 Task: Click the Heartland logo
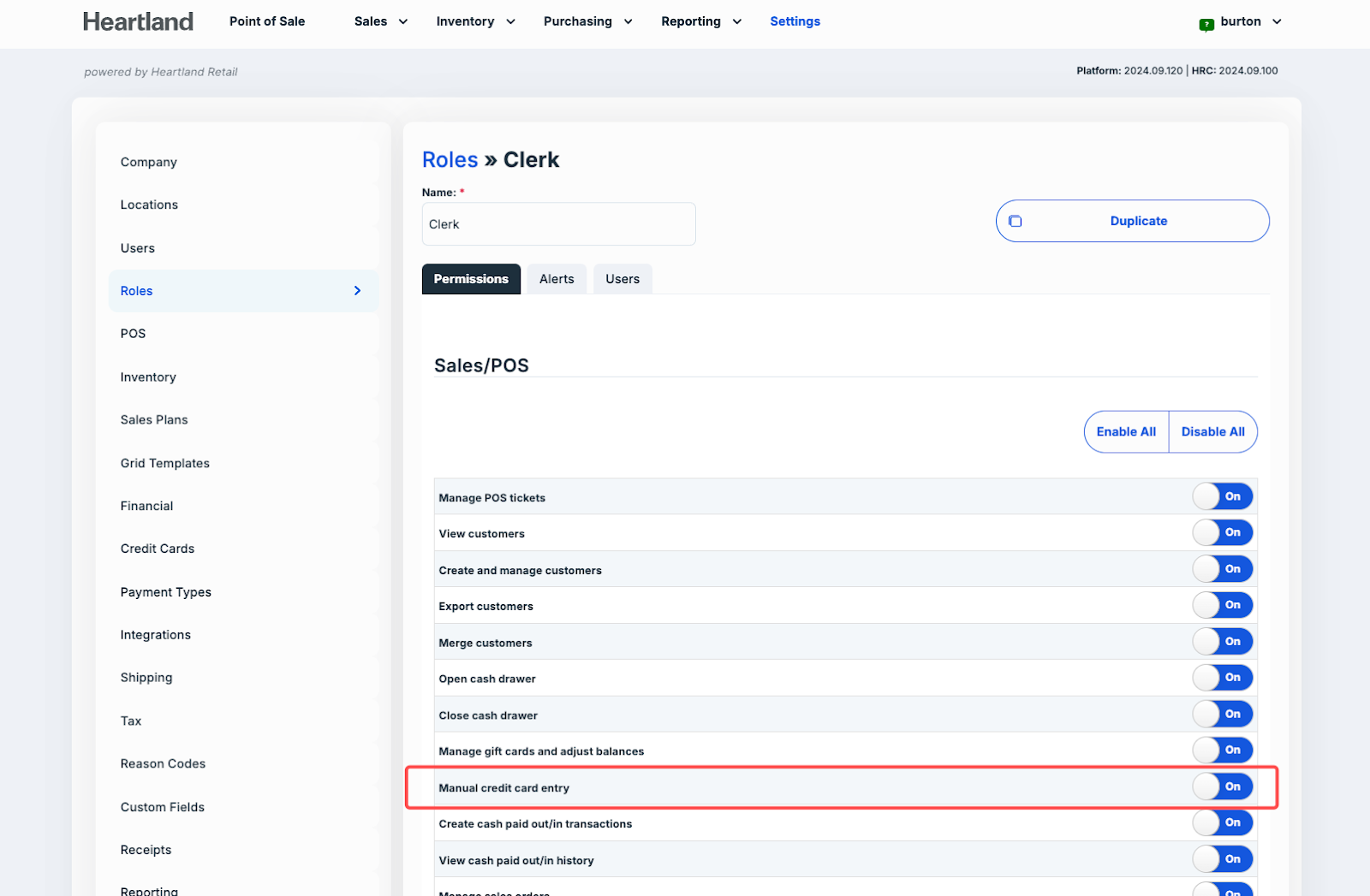click(x=138, y=21)
